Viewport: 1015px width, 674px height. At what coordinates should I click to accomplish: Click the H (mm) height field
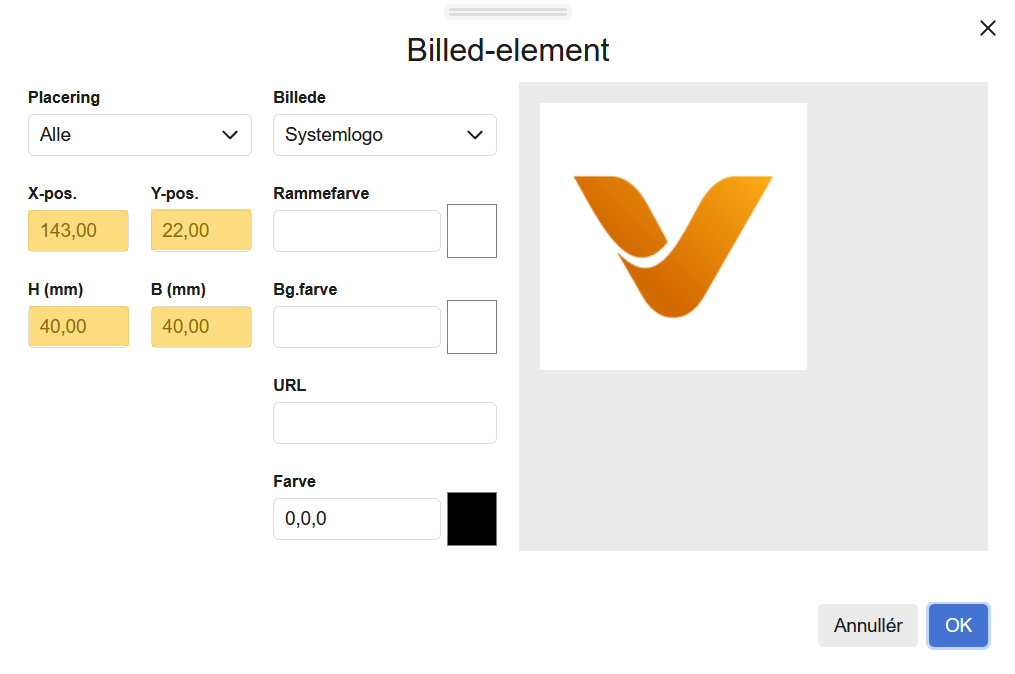coord(78,326)
